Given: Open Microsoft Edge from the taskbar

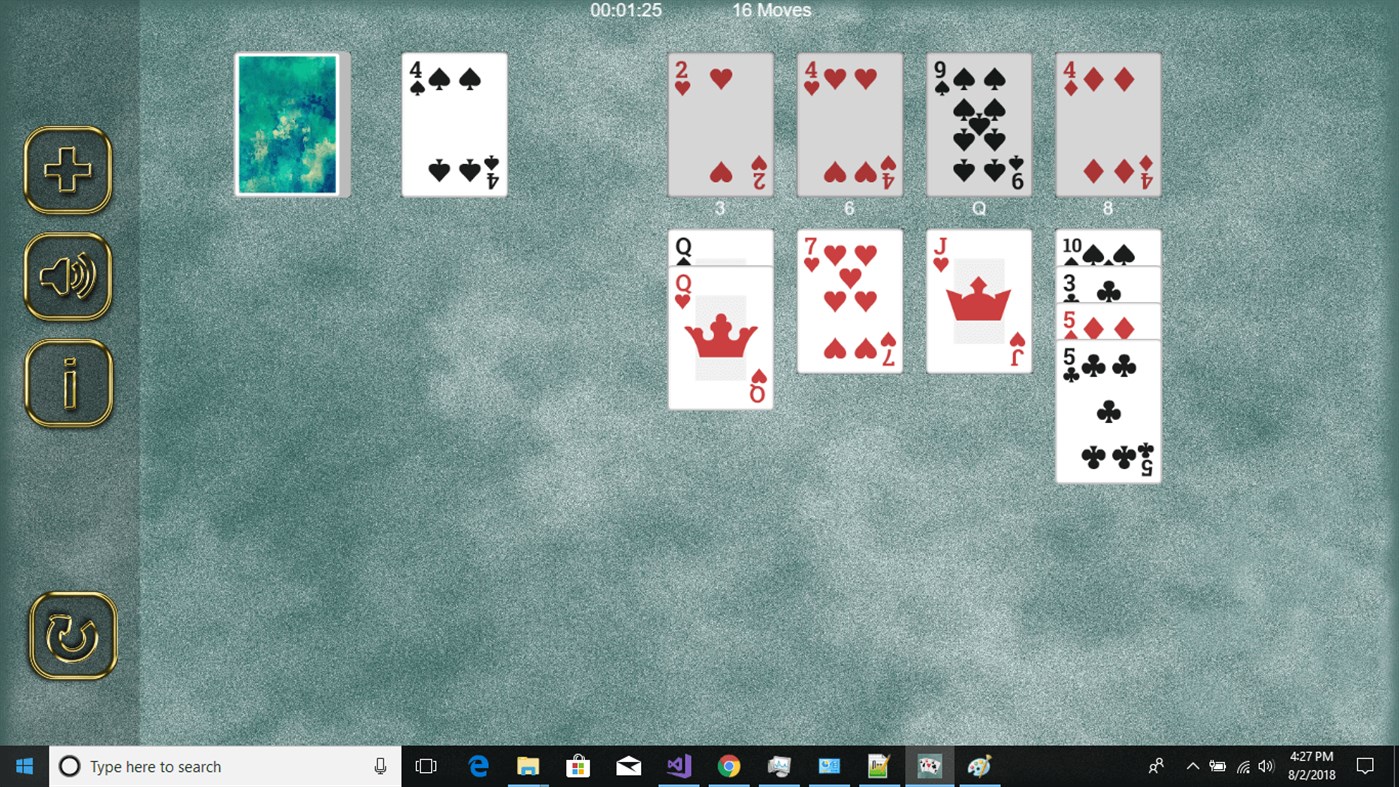Looking at the screenshot, I should (x=478, y=766).
